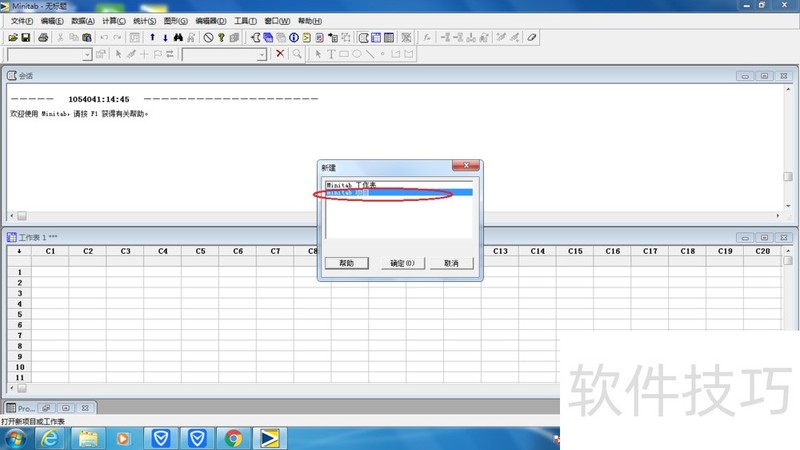Click the data direction arrow in worksheet corner

pos(19,251)
